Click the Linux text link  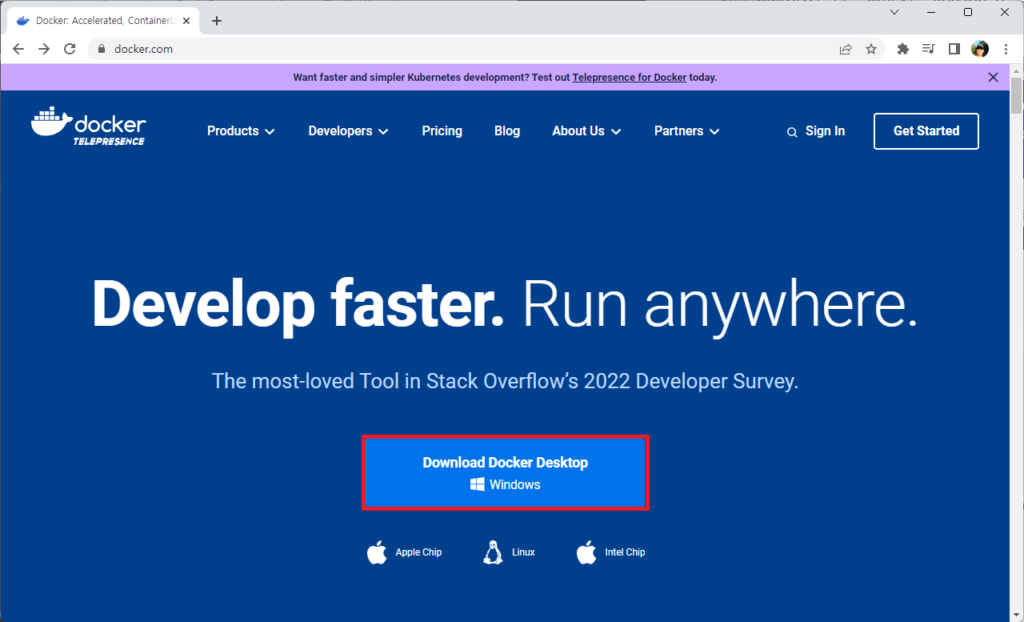click(523, 552)
